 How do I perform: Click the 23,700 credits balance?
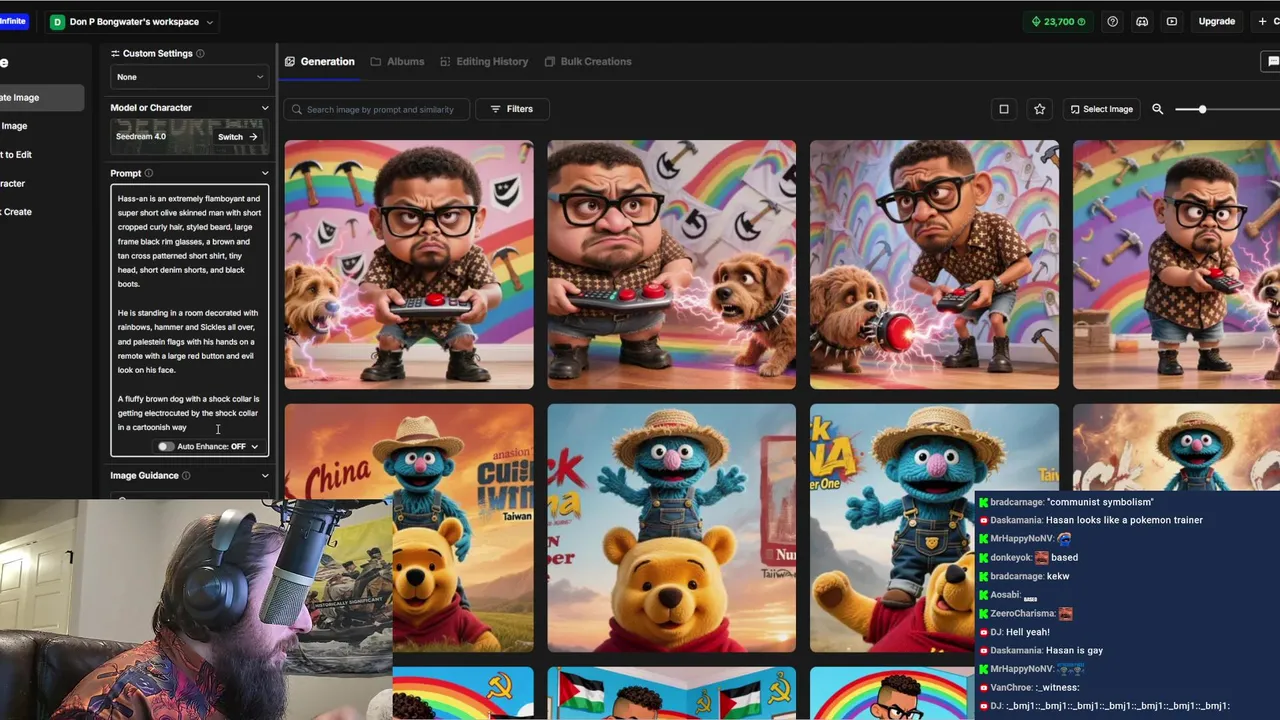click(1059, 21)
